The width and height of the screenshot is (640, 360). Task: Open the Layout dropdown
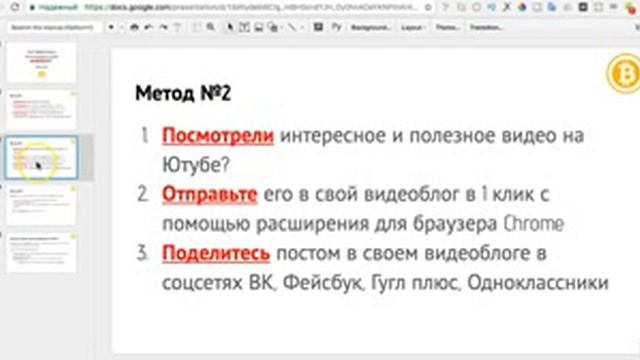(413, 27)
